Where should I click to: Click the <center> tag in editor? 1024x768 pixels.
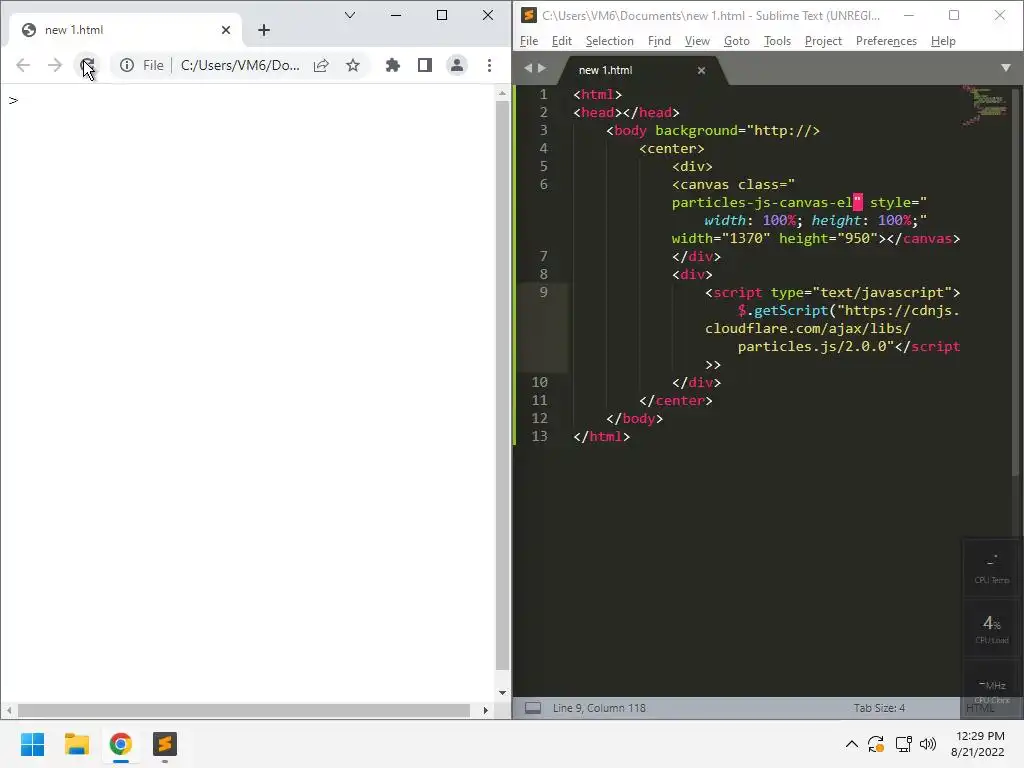point(671,148)
